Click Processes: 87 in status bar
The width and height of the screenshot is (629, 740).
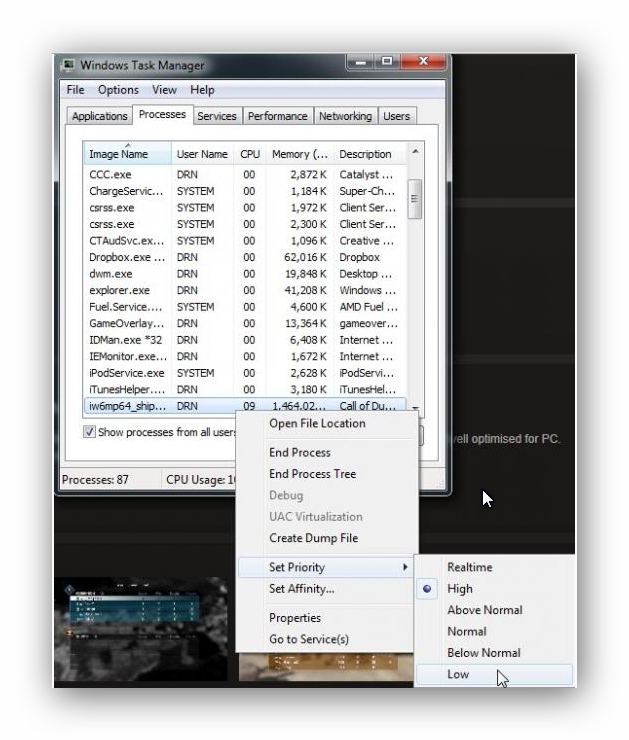(x=95, y=479)
